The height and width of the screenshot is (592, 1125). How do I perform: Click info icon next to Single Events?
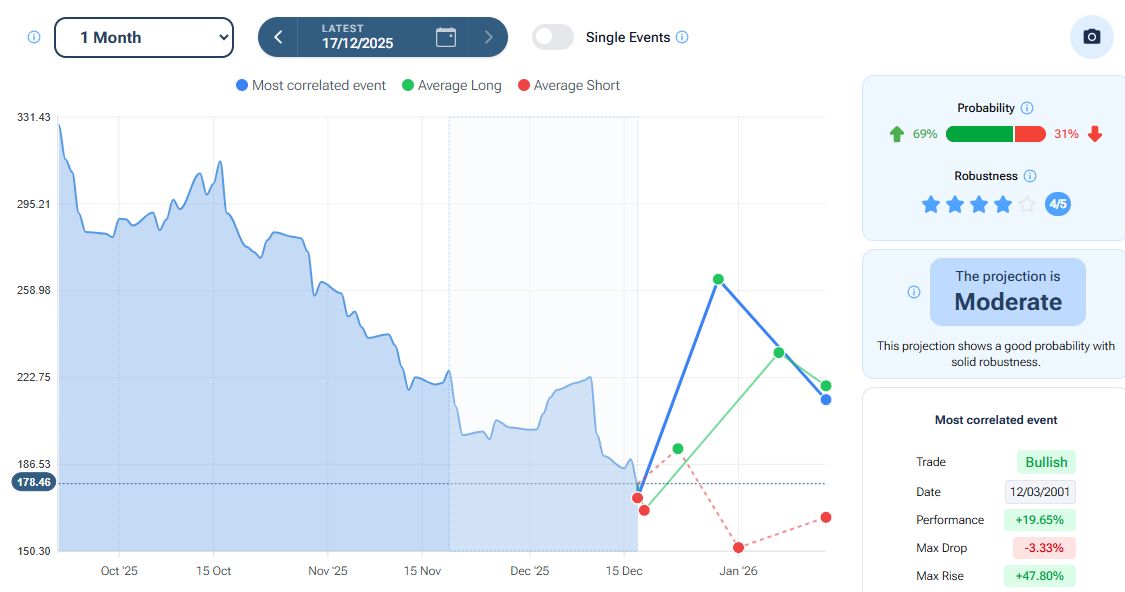coord(682,37)
